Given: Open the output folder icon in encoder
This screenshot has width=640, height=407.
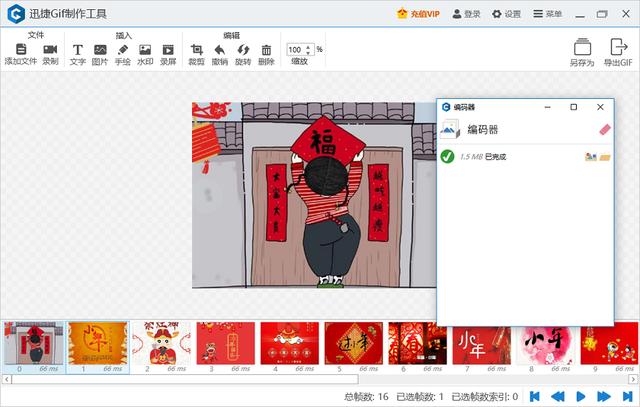Looking at the screenshot, I should [x=605, y=157].
